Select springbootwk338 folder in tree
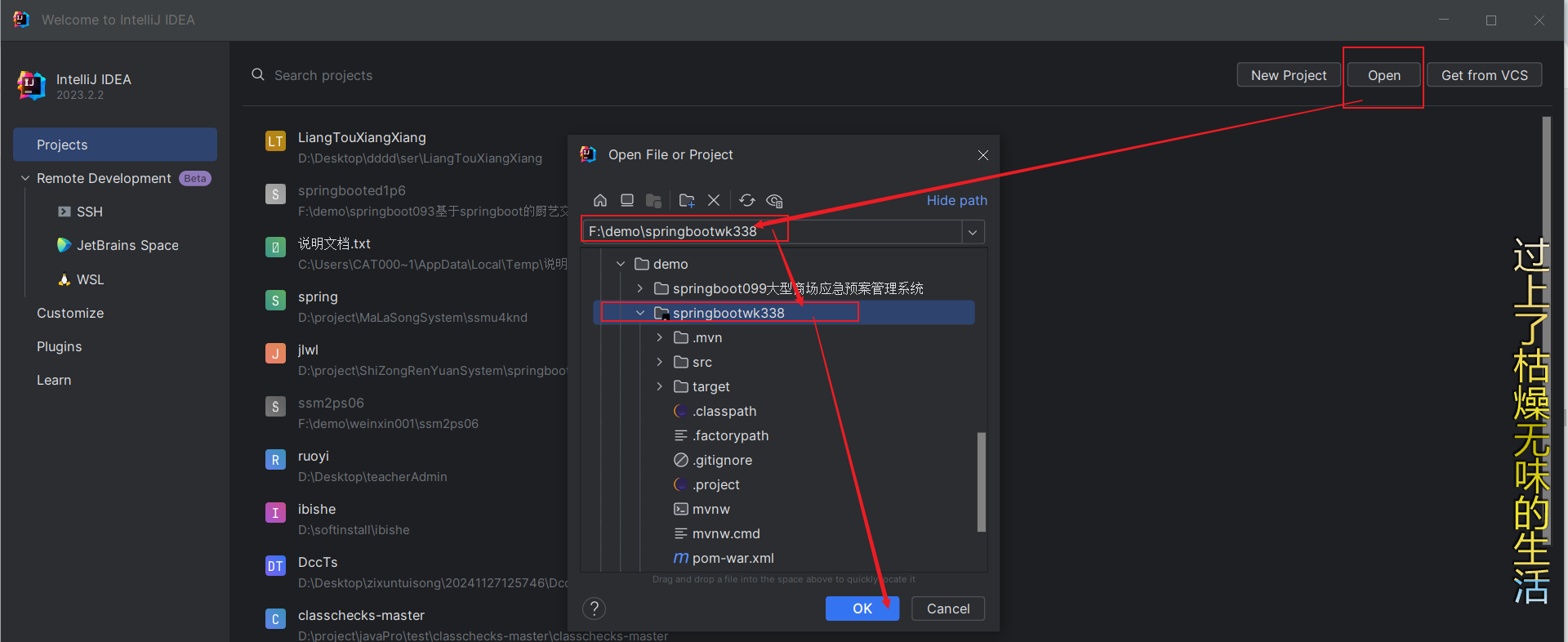Image resolution: width=1568 pixels, height=642 pixels. point(784,313)
